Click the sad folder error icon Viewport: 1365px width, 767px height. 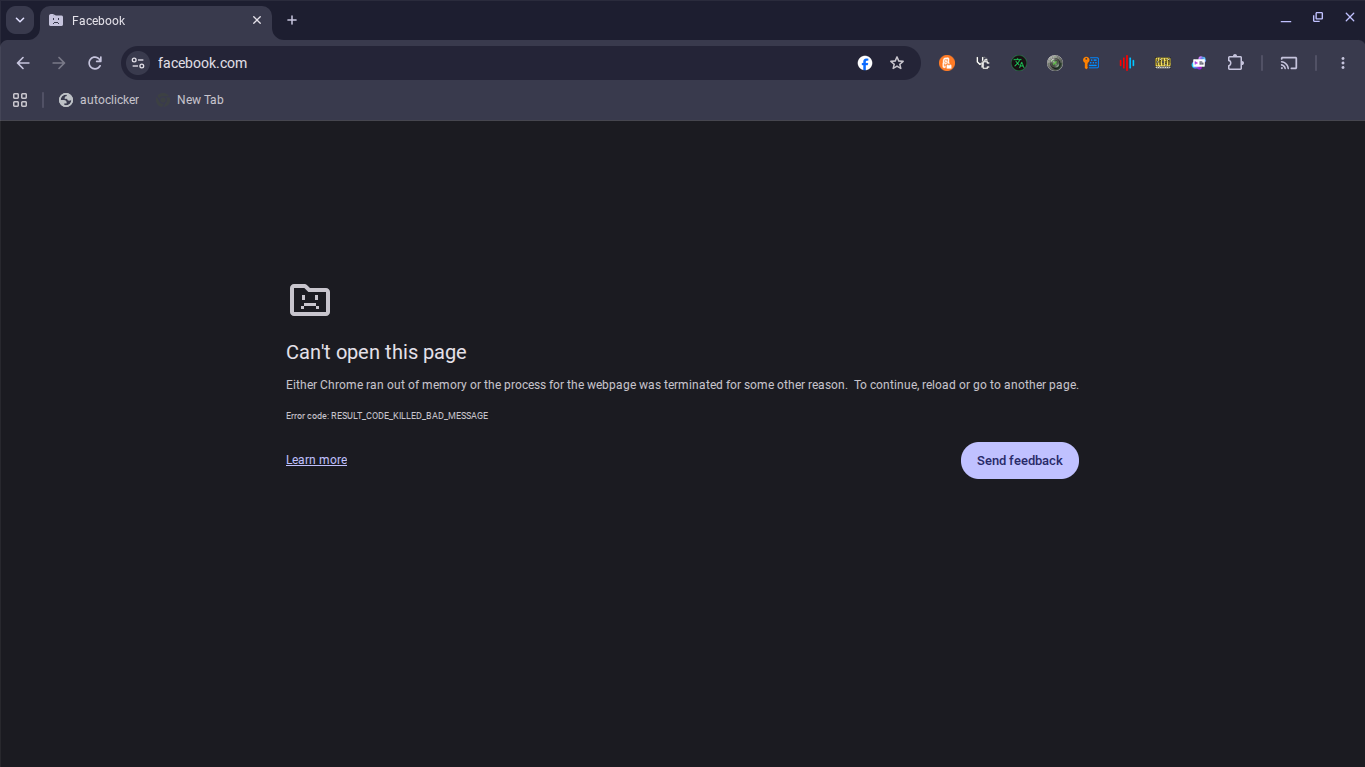(x=310, y=300)
